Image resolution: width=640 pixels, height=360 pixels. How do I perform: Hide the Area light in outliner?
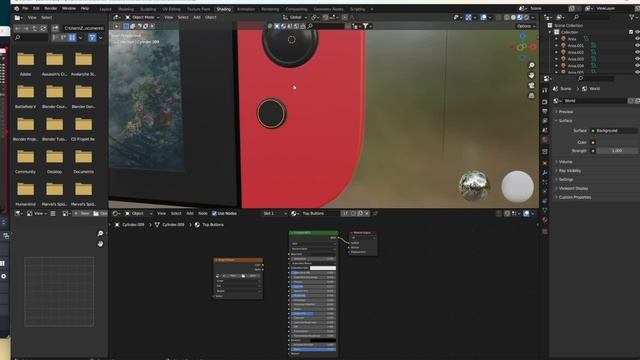tap(637, 39)
